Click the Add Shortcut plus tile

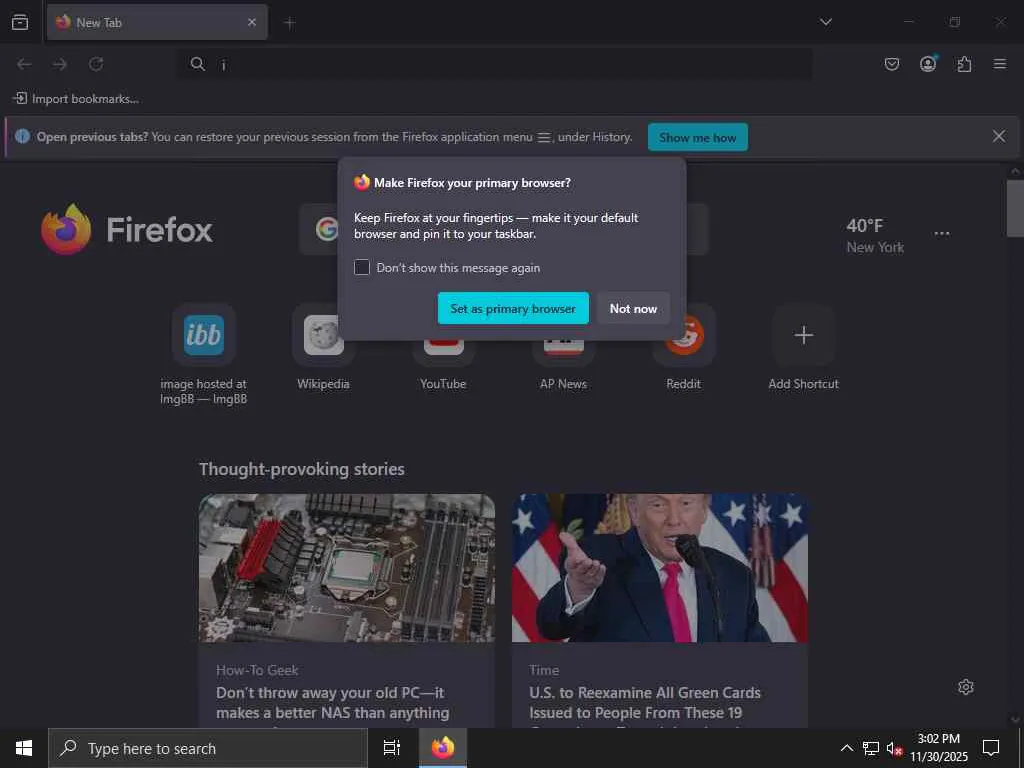[x=803, y=335]
